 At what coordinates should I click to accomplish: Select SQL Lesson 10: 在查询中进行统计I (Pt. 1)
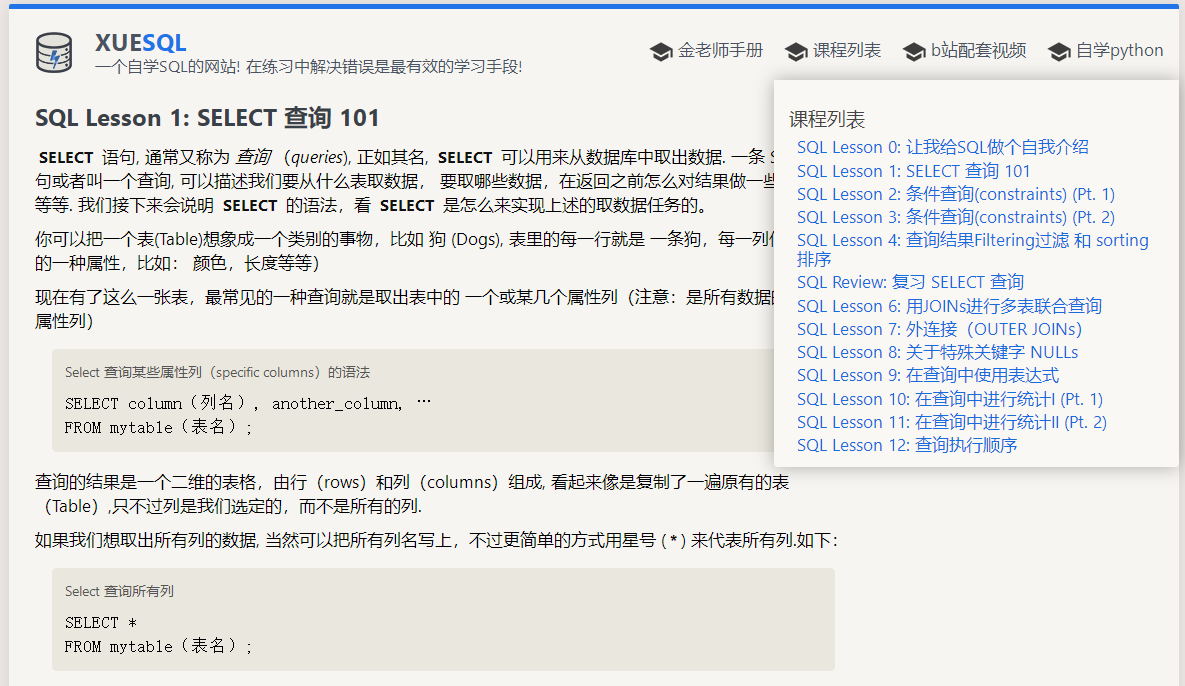pos(950,399)
